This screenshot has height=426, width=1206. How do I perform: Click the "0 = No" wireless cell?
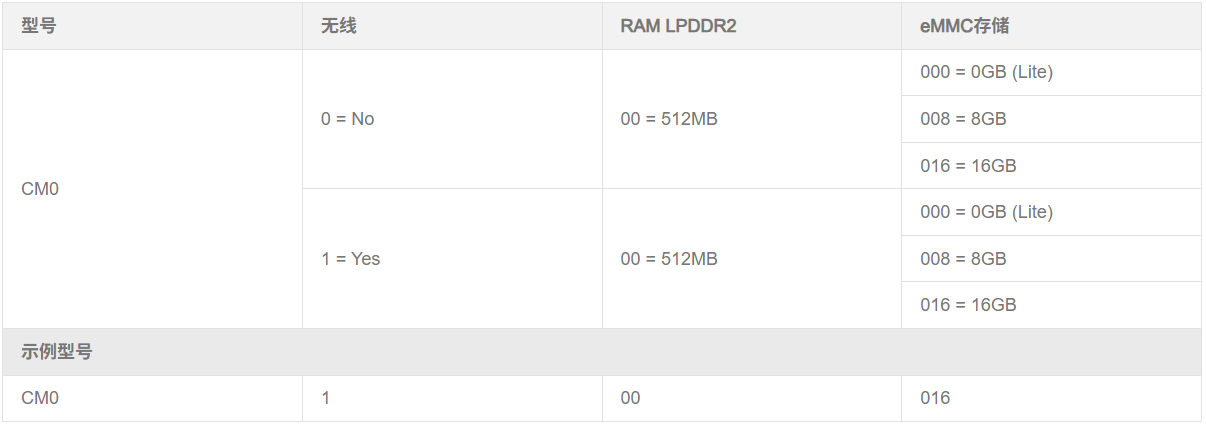[x=348, y=119]
